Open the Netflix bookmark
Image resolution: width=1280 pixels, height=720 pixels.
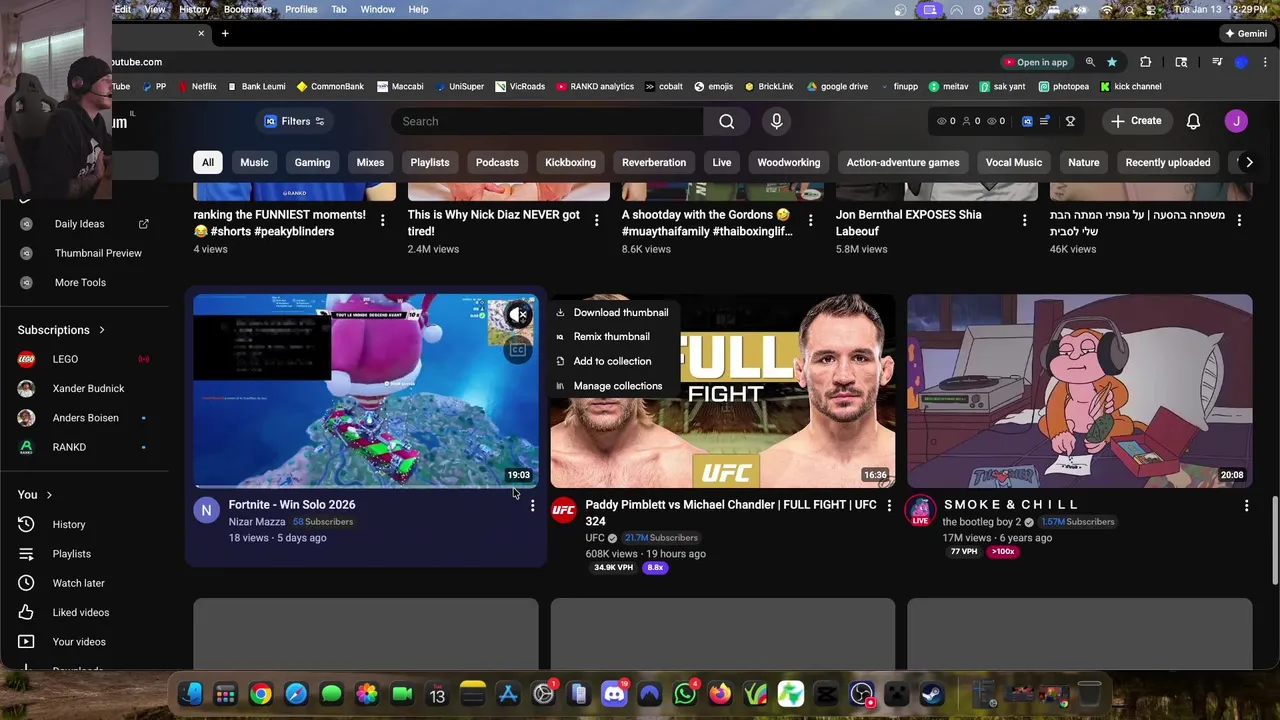pyautogui.click(x=197, y=86)
